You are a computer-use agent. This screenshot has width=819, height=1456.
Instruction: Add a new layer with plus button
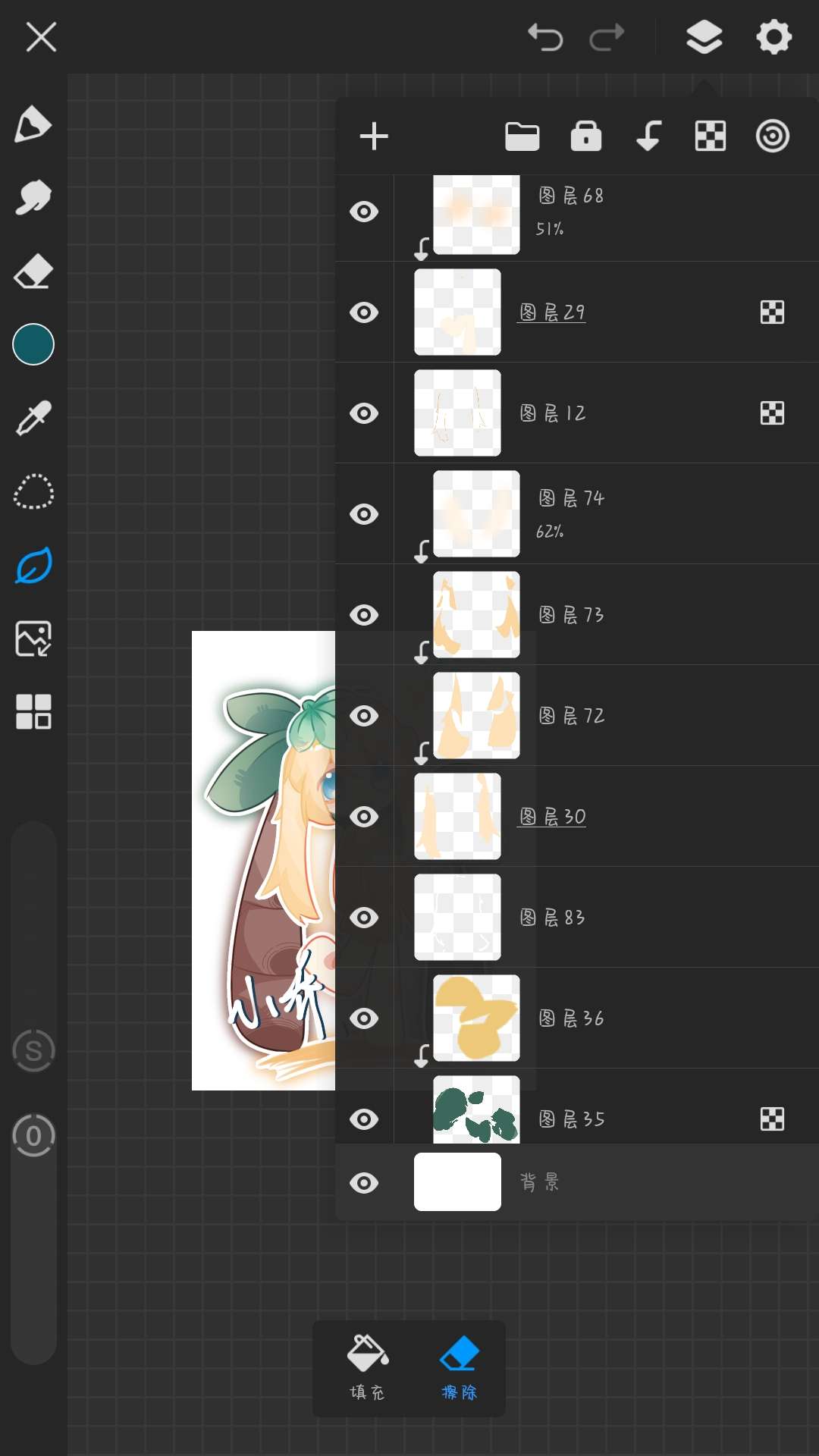point(374,136)
